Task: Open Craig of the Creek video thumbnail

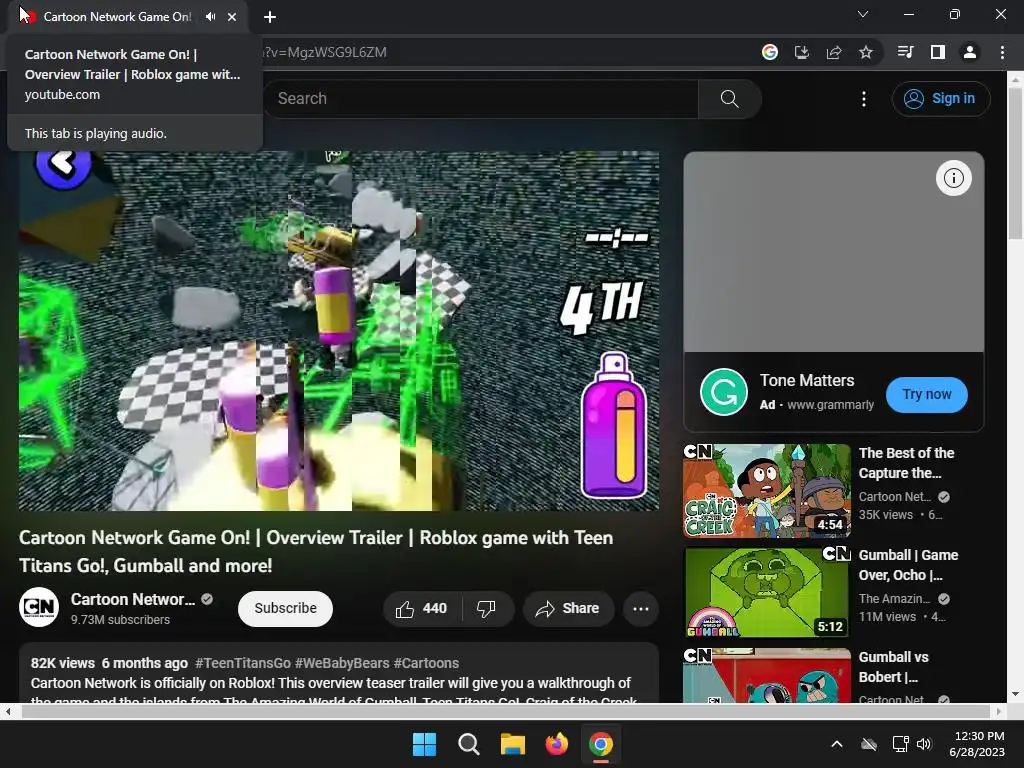Action: coord(767,490)
